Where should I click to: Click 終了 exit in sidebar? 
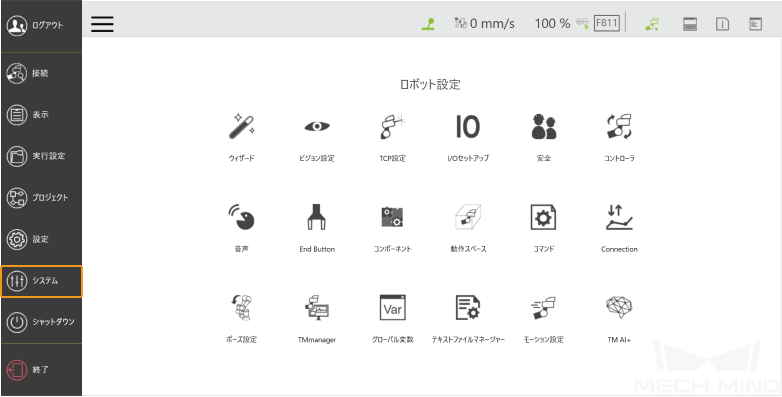[41, 370]
